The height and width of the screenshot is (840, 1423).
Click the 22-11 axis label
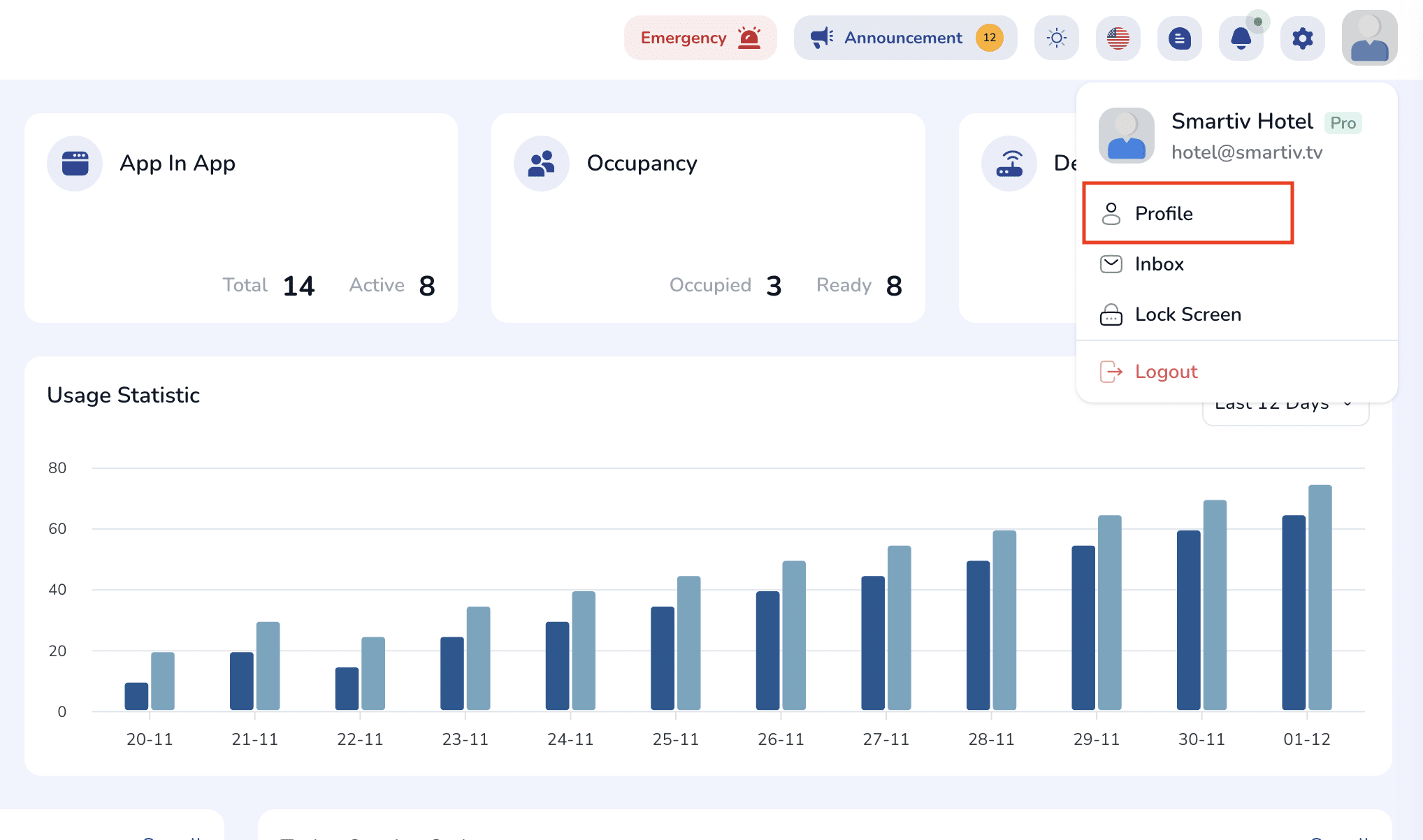(x=360, y=739)
